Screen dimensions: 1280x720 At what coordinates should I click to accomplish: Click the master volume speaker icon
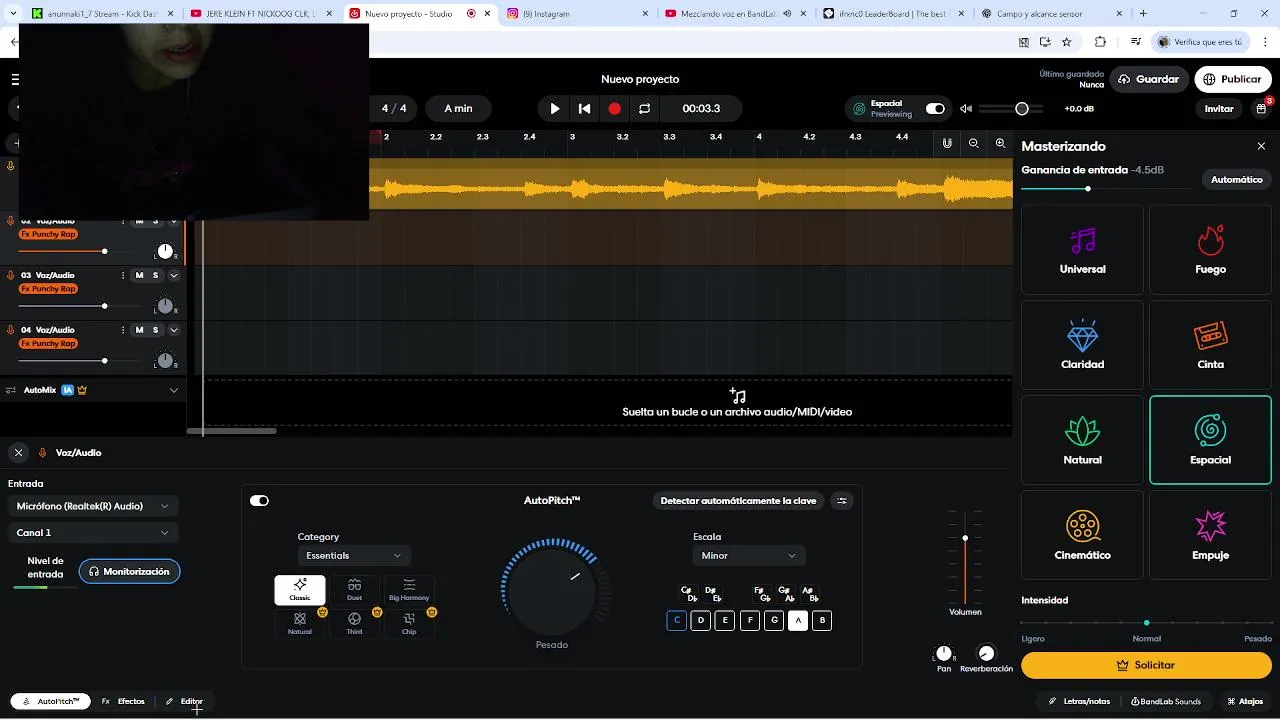pos(966,109)
